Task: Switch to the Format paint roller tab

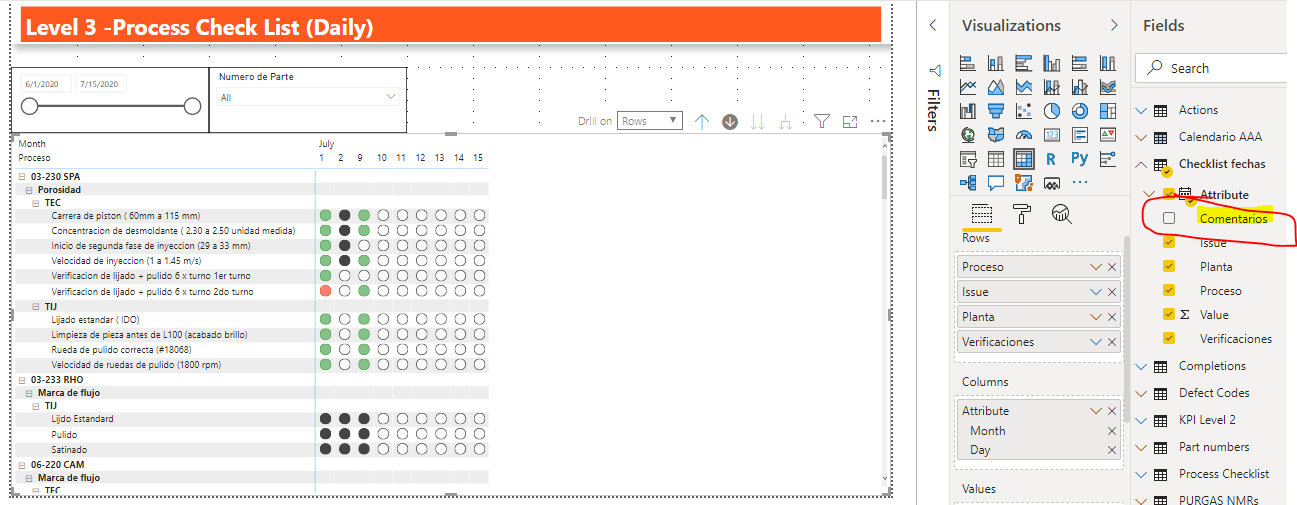Action: (1021, 213)
